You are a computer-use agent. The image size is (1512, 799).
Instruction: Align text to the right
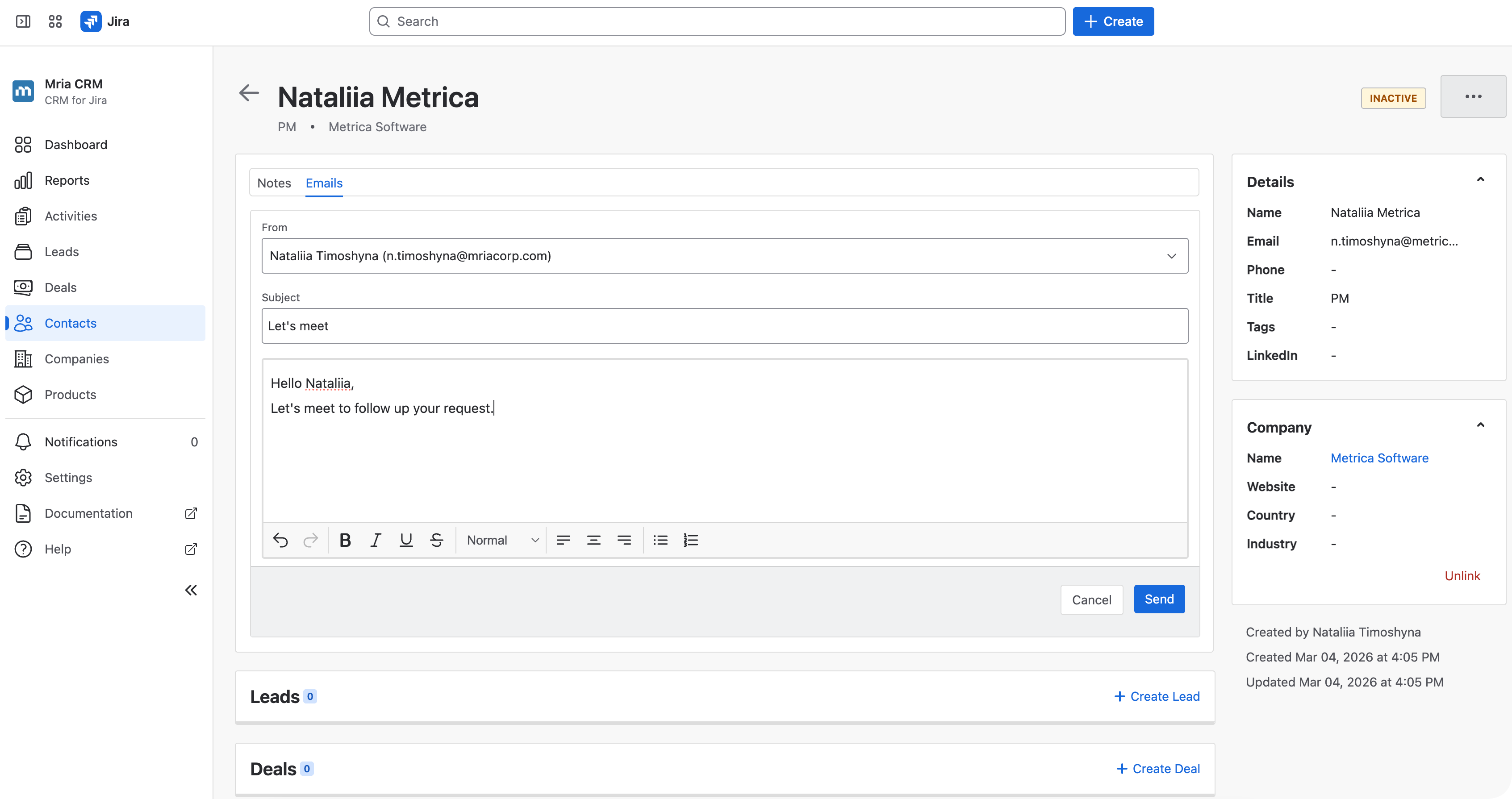pos(625,540)
